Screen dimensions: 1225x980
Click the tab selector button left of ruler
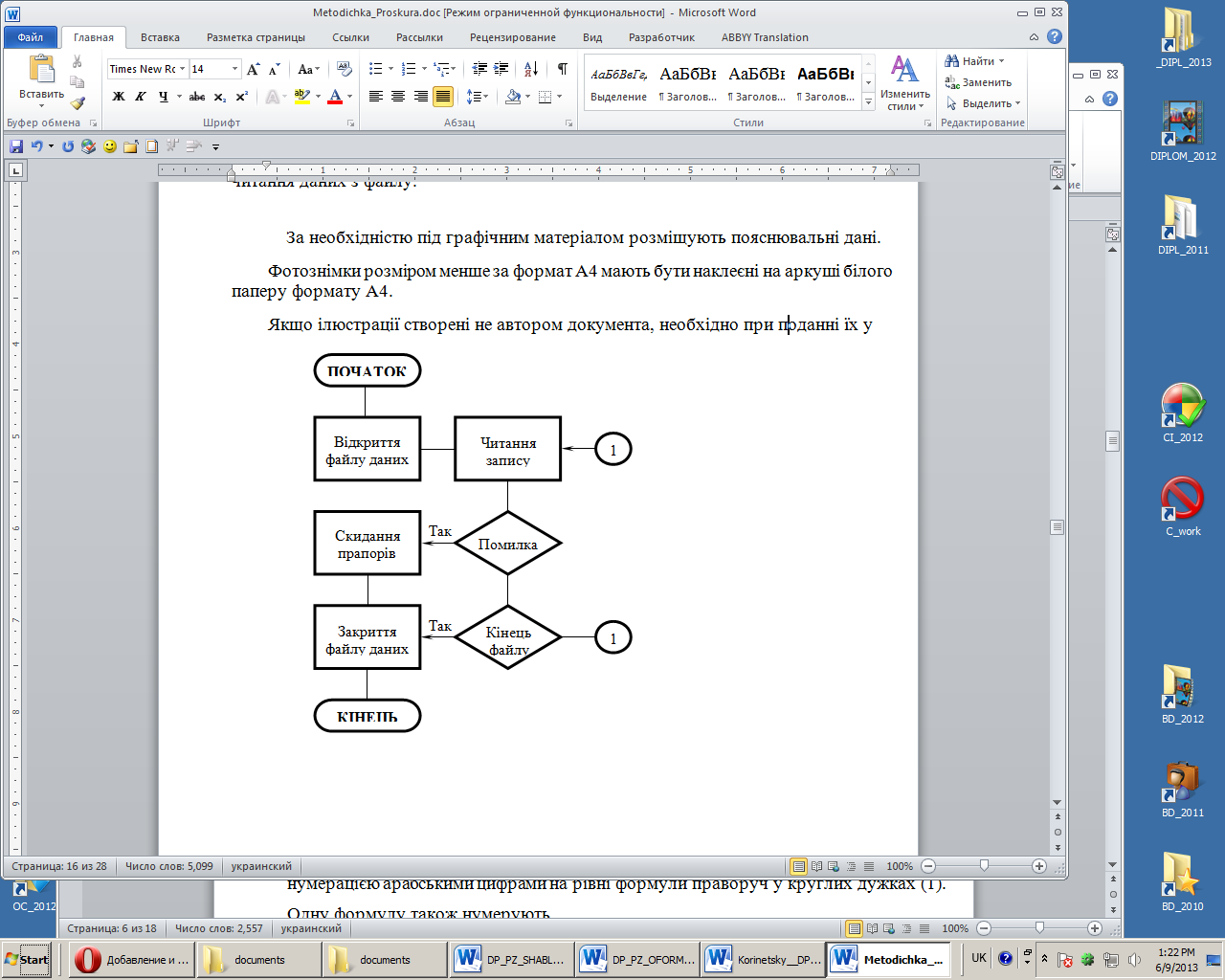pyautogui.click(x=15, y=170)
